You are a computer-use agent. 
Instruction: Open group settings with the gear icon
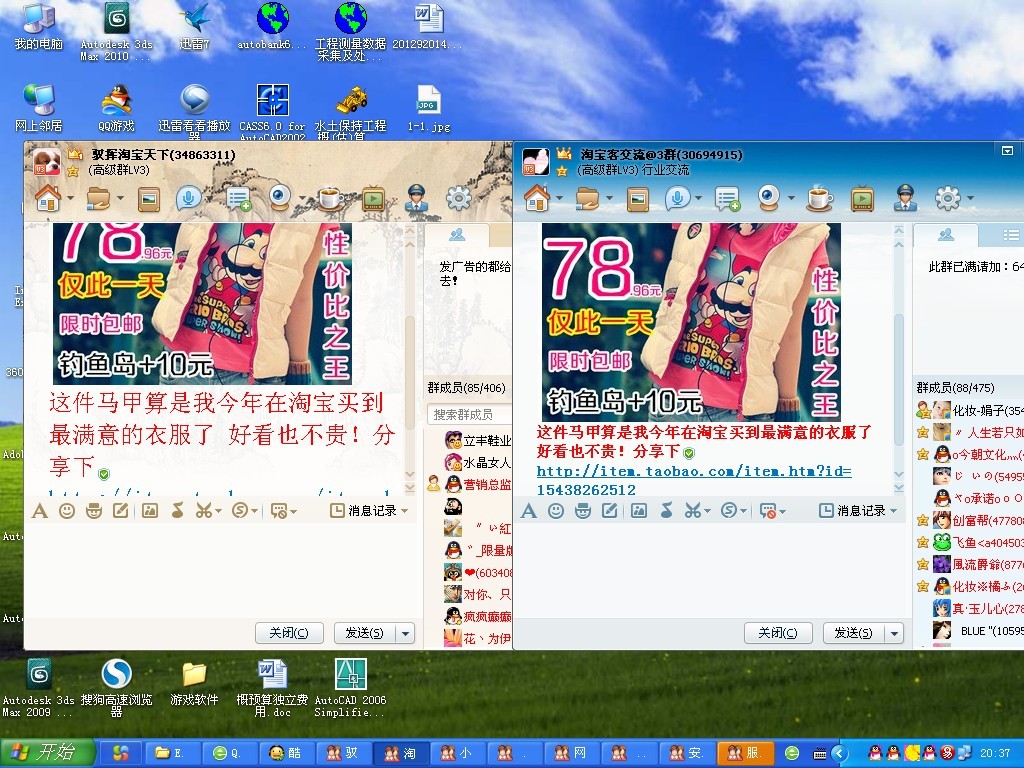(948, 199)
